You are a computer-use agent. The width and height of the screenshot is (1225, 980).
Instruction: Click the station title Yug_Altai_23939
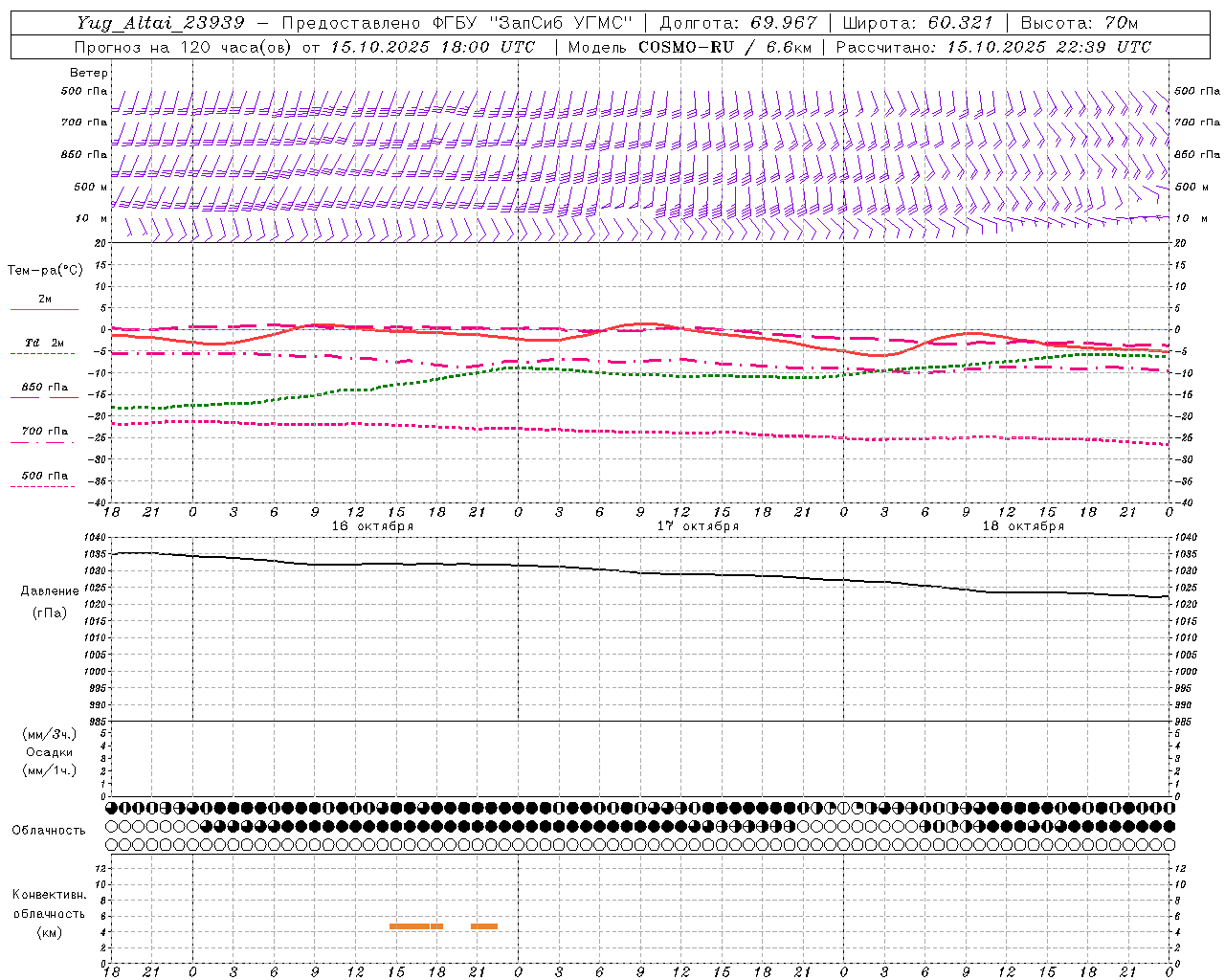[x=161, y=23]
